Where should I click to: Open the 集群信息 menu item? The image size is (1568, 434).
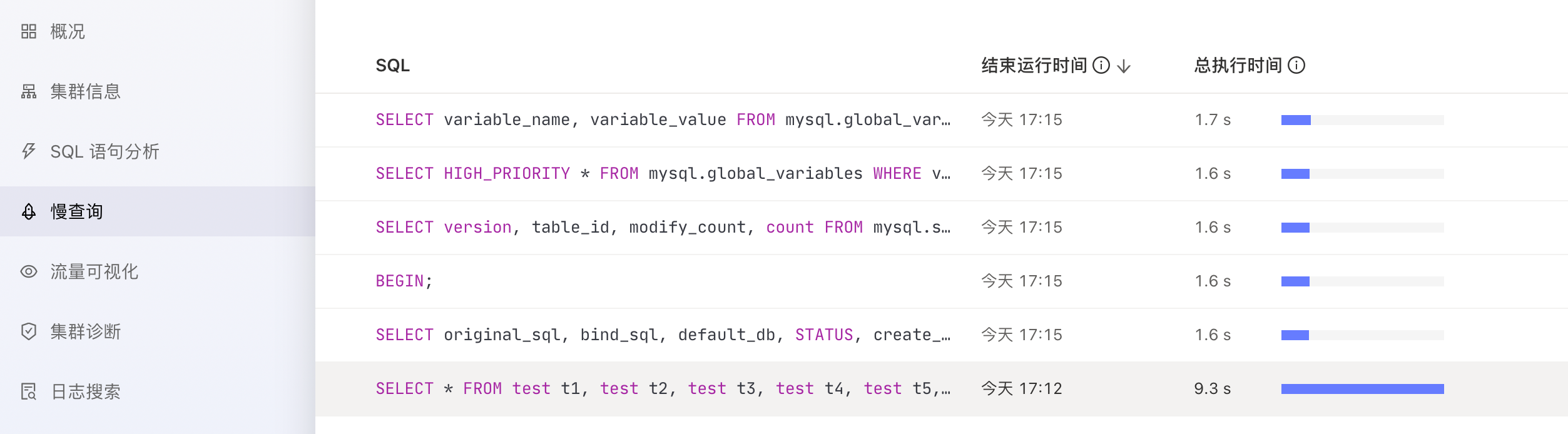85,91
